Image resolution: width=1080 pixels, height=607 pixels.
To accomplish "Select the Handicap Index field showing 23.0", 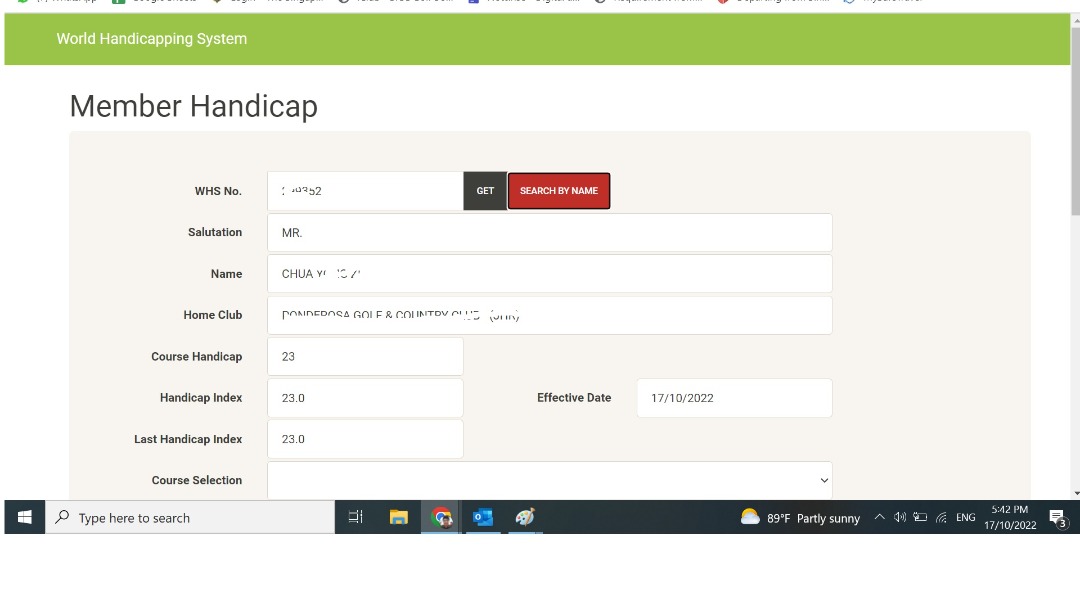I will pos(365,398).
